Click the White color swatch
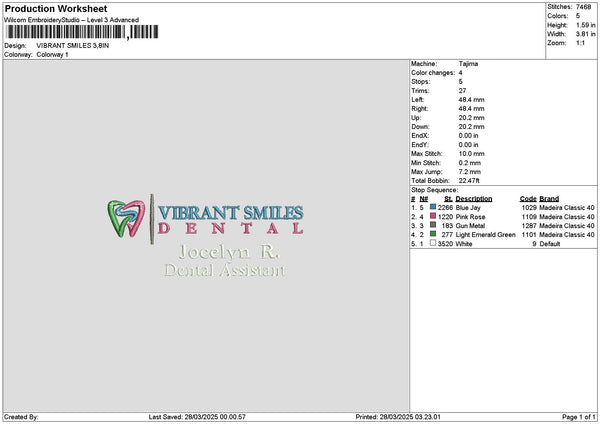The image size is (600, 424). point(433,243)
